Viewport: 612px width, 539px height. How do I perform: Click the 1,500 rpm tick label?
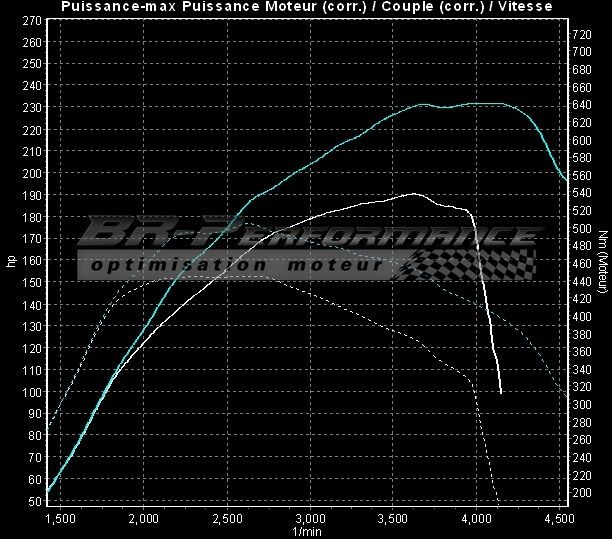tap(61, 518)
